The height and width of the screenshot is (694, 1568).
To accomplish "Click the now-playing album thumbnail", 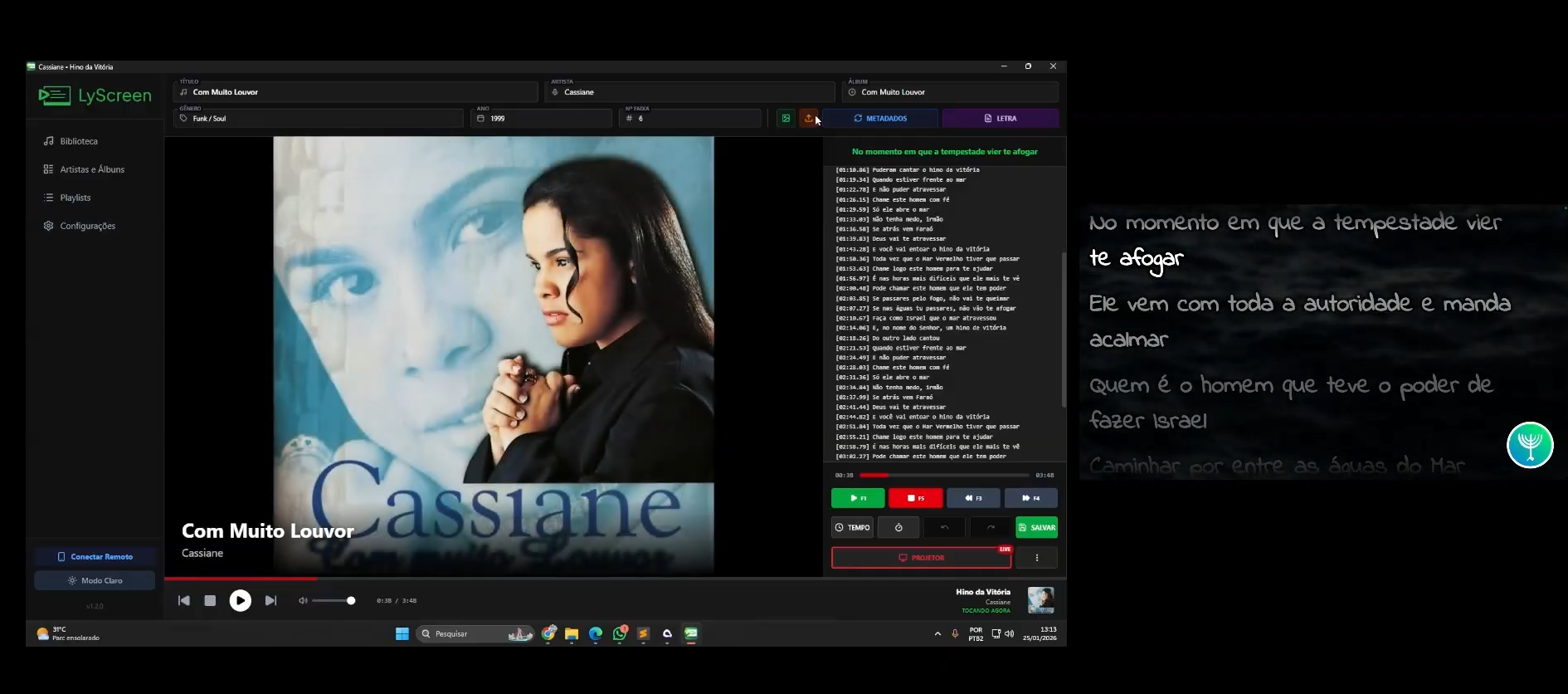I will click(1040, 599).
